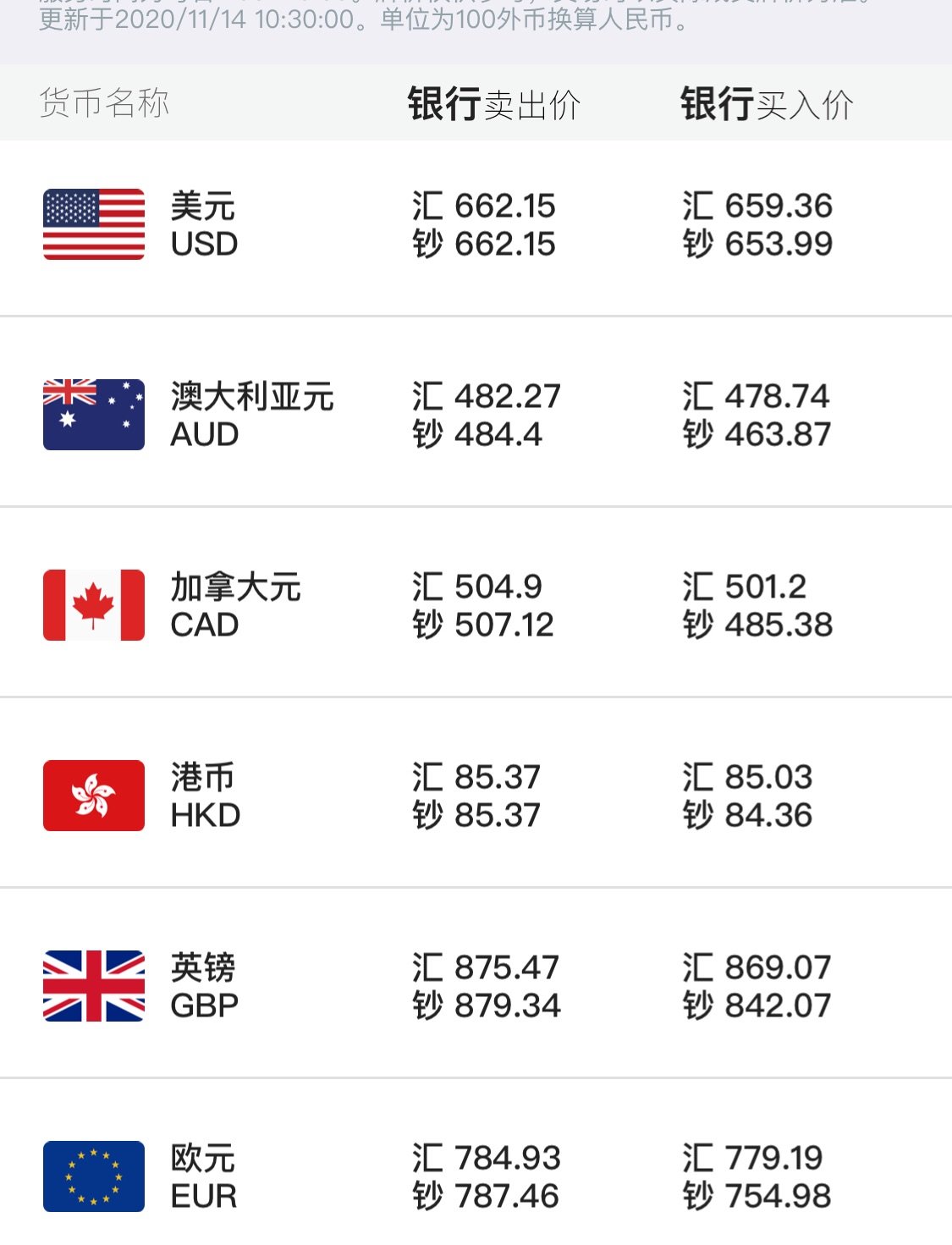Select the 欧元 EUR currency name
This screenshot has height=1245, width=952.
coord(204,1176)
